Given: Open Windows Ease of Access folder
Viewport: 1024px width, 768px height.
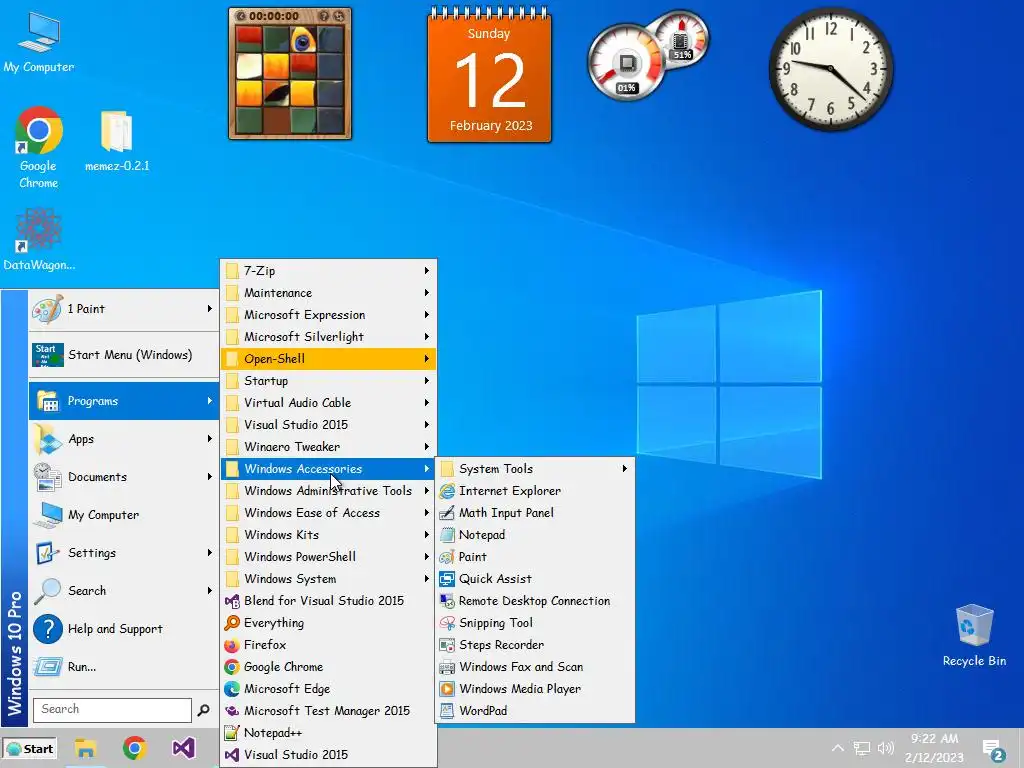Looking at the screenshot, I should click(x=328, y=513).
